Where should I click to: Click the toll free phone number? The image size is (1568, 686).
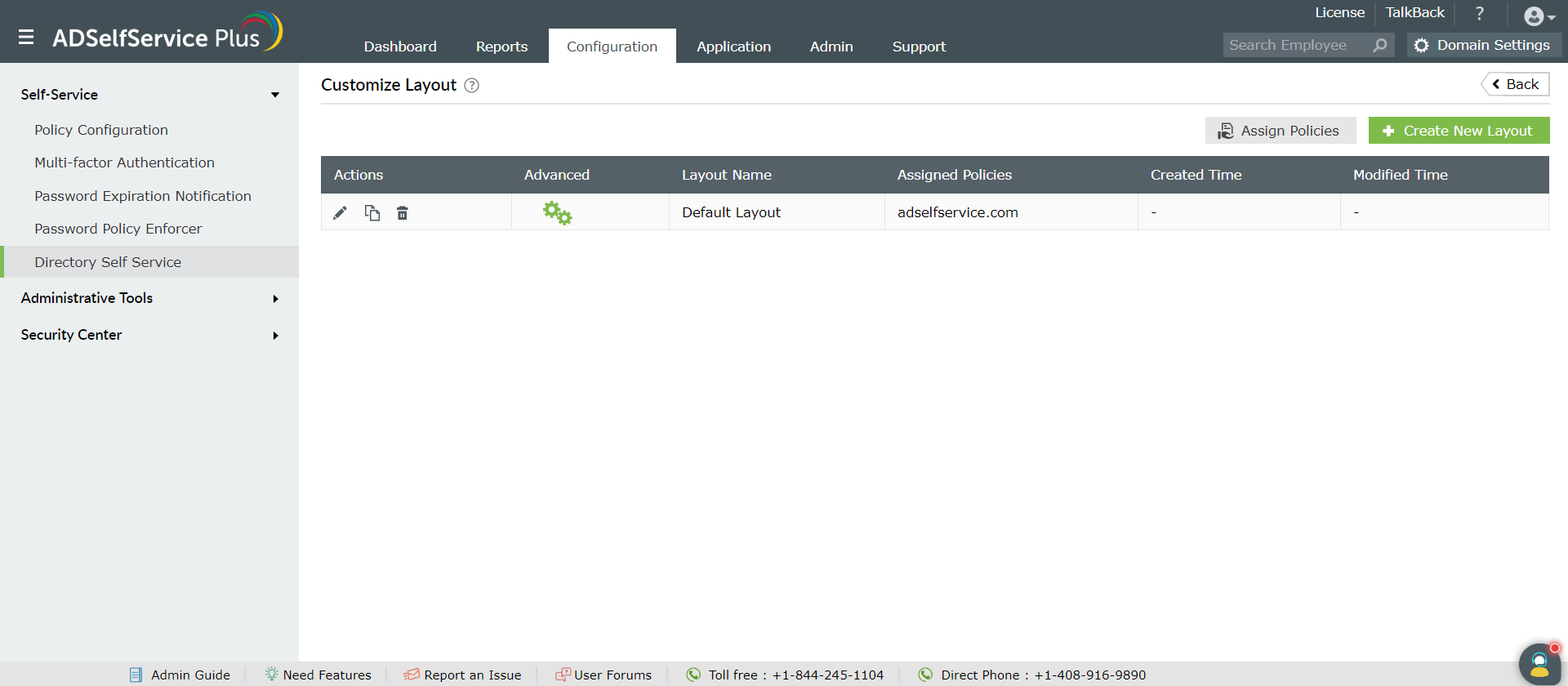coord(828,675)
